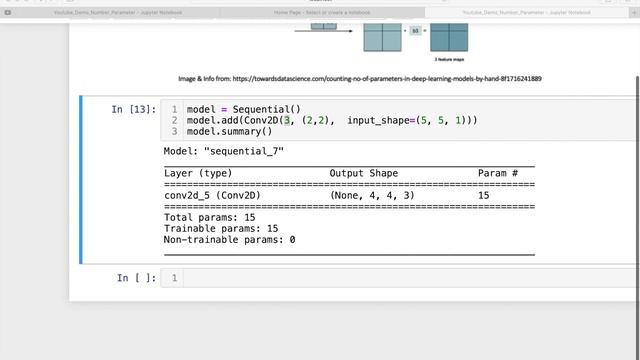Image resolution: width=640 pixels, height=360 pixels.
Task: Switch to the first Youtube_Demo_Number_Parameter tab
Action: [x=118, y=13]
